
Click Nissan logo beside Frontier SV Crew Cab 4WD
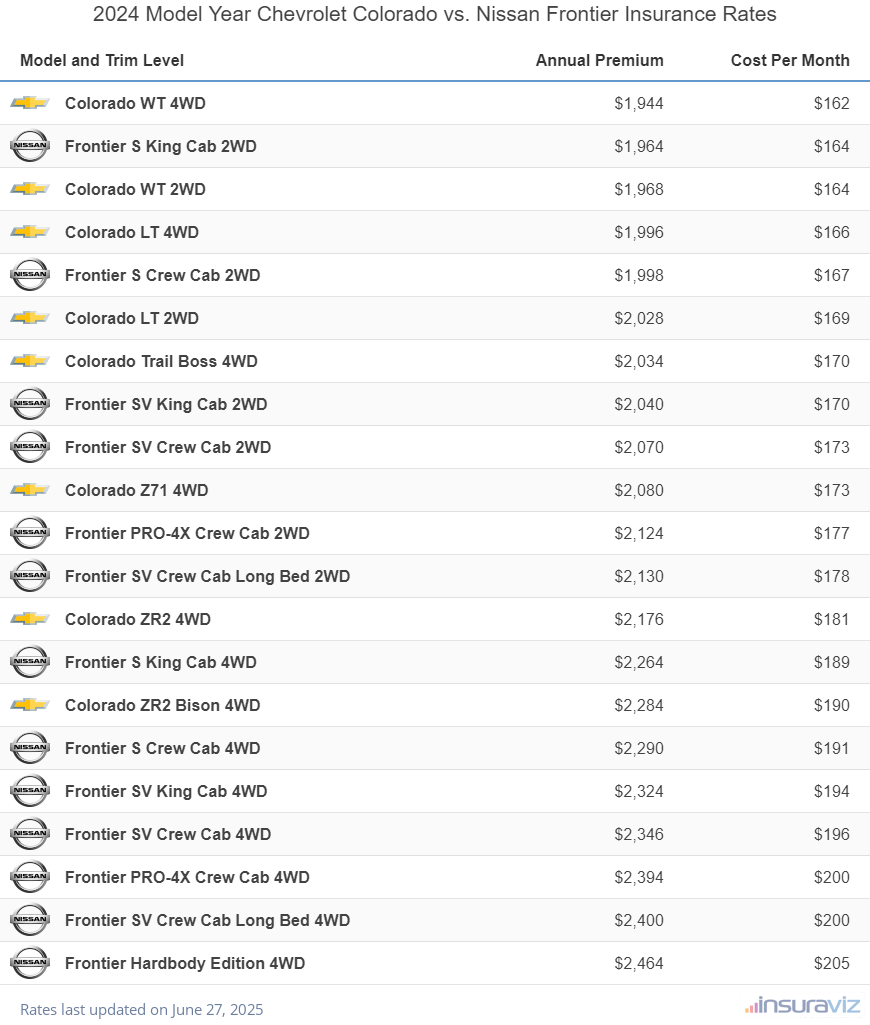pos(30,834)
